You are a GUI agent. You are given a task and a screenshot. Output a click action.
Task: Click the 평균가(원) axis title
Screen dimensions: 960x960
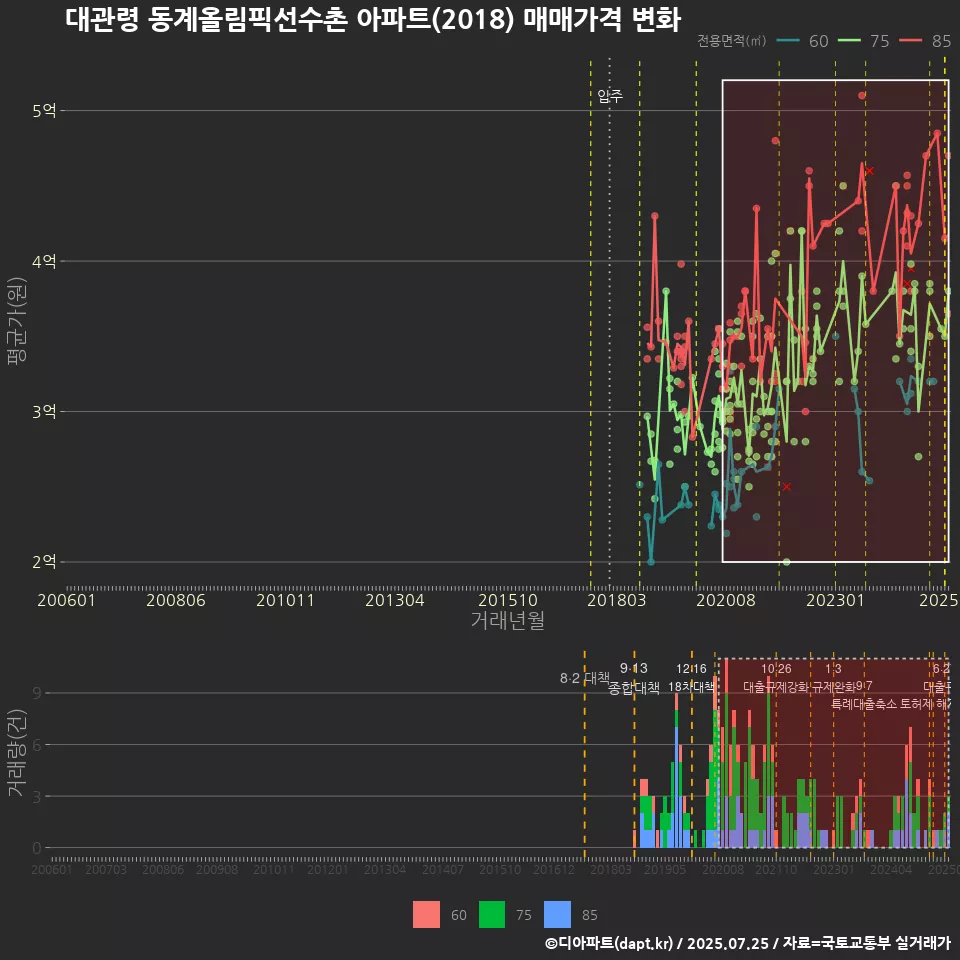click(x=17, y=321)
